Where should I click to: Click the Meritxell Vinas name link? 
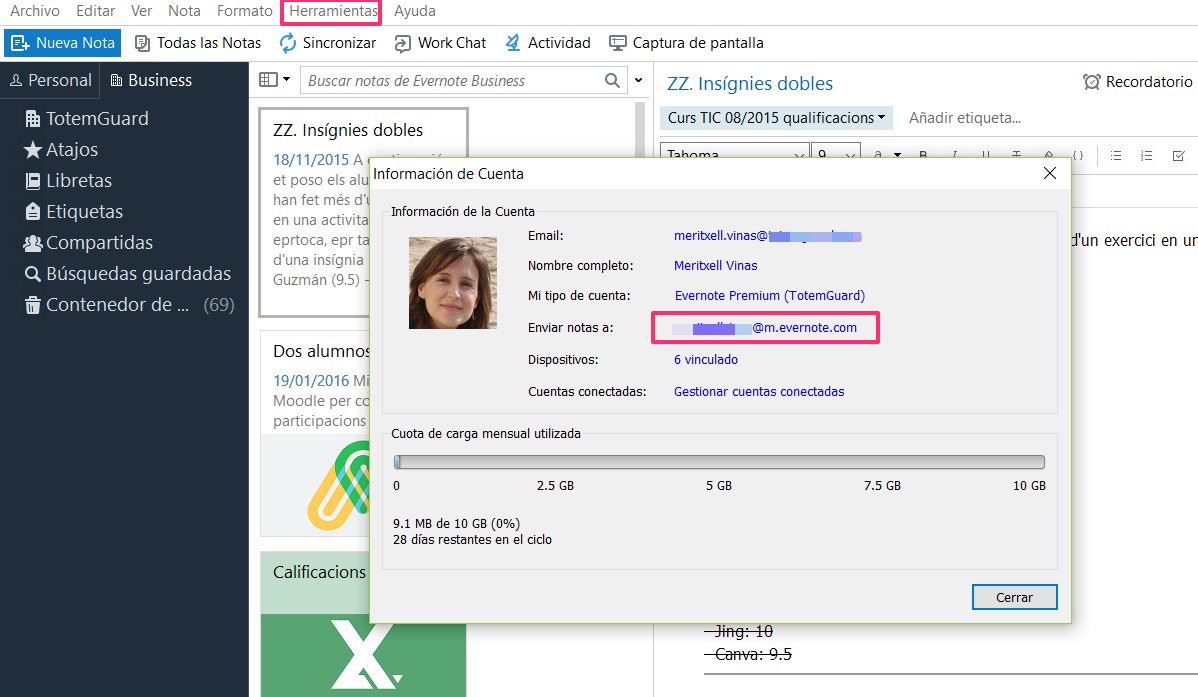click(716, 266)
